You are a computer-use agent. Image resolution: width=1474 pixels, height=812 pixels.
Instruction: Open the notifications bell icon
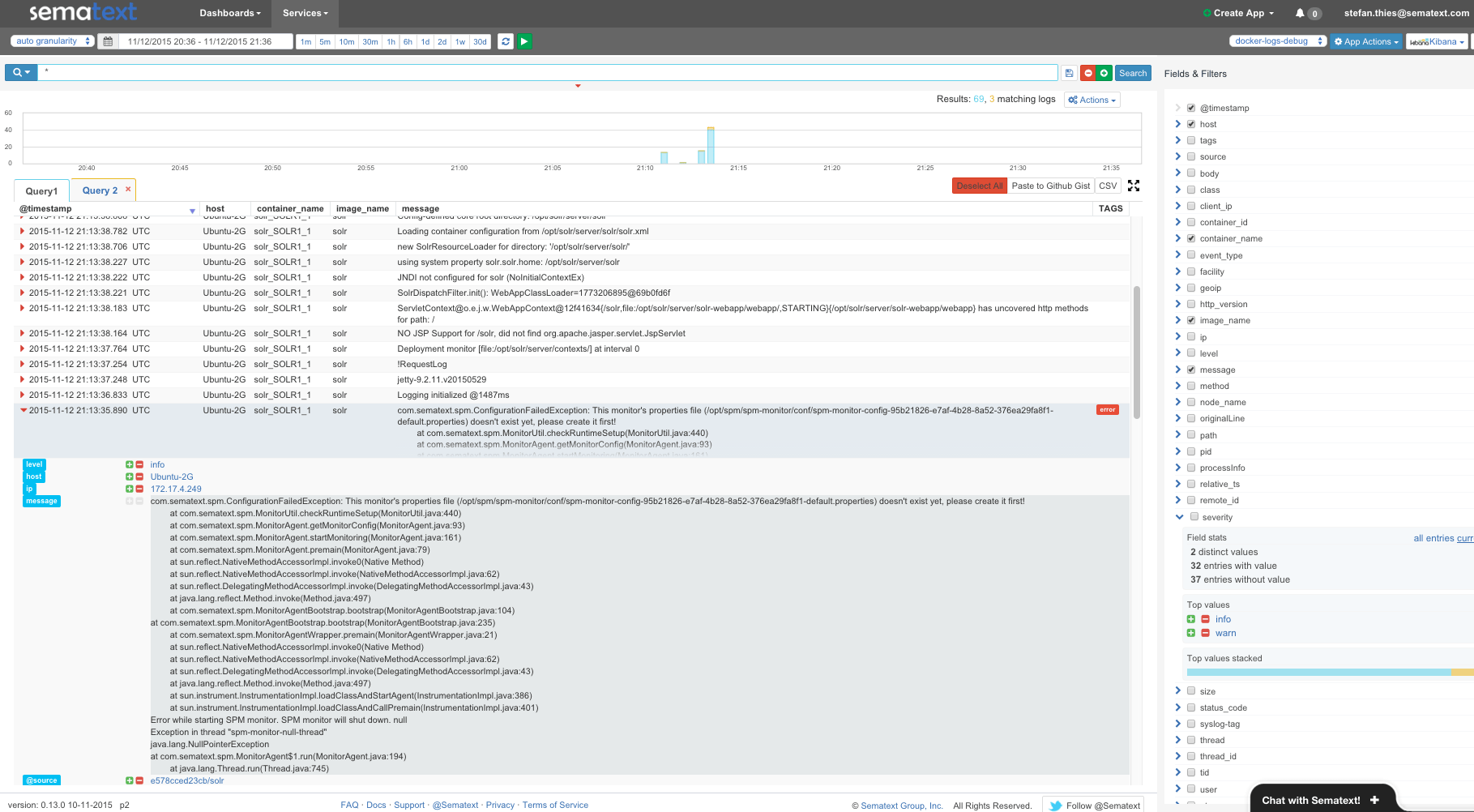pyautogui.click(x=1300, y=13)
